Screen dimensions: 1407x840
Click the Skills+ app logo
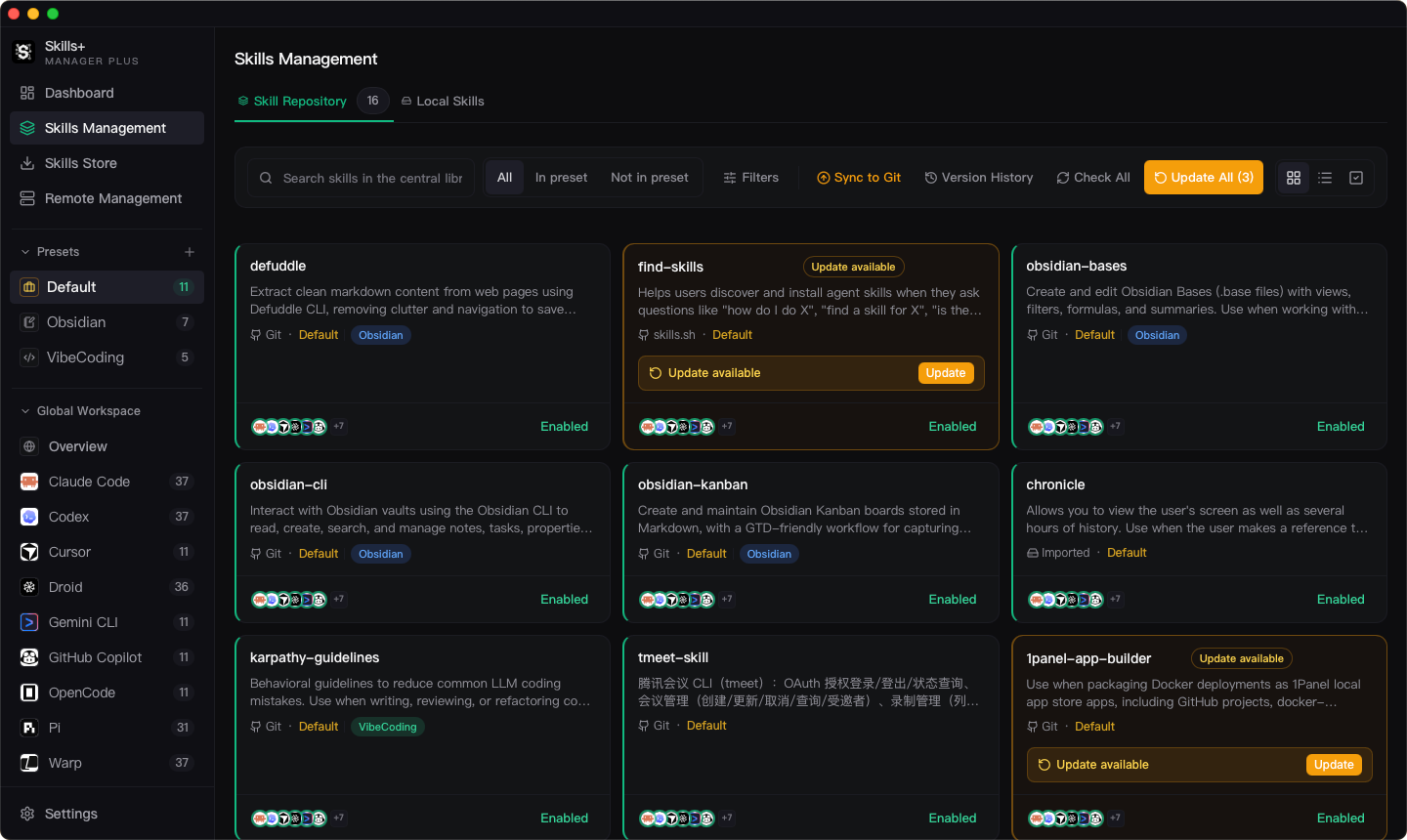click(x=23, y=52)
